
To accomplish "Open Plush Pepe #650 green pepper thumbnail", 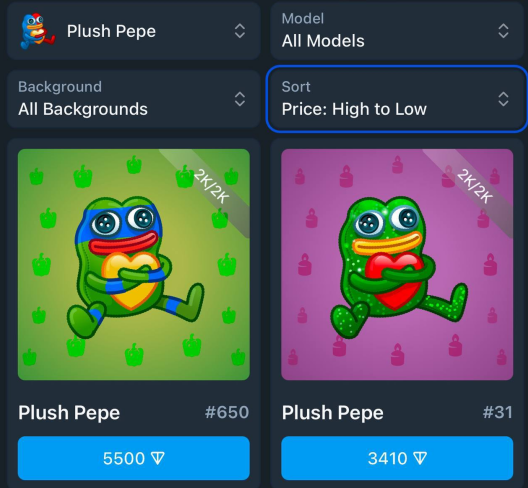I will pyautogui.click(x=134, y=264).
